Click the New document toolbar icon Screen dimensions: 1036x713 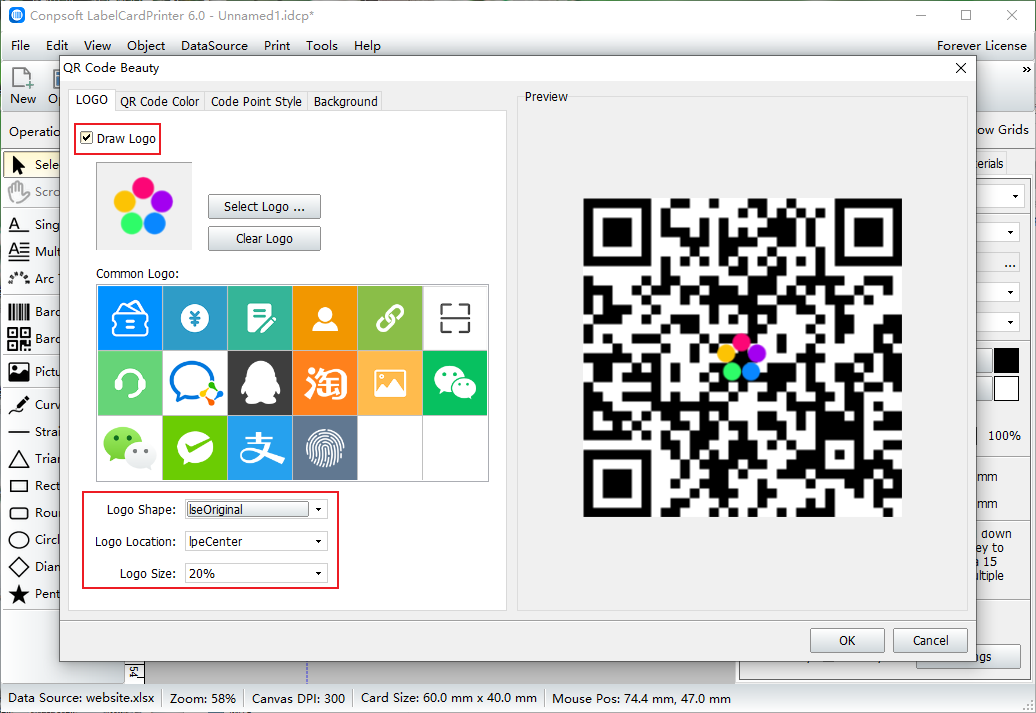tap(22, 86)
